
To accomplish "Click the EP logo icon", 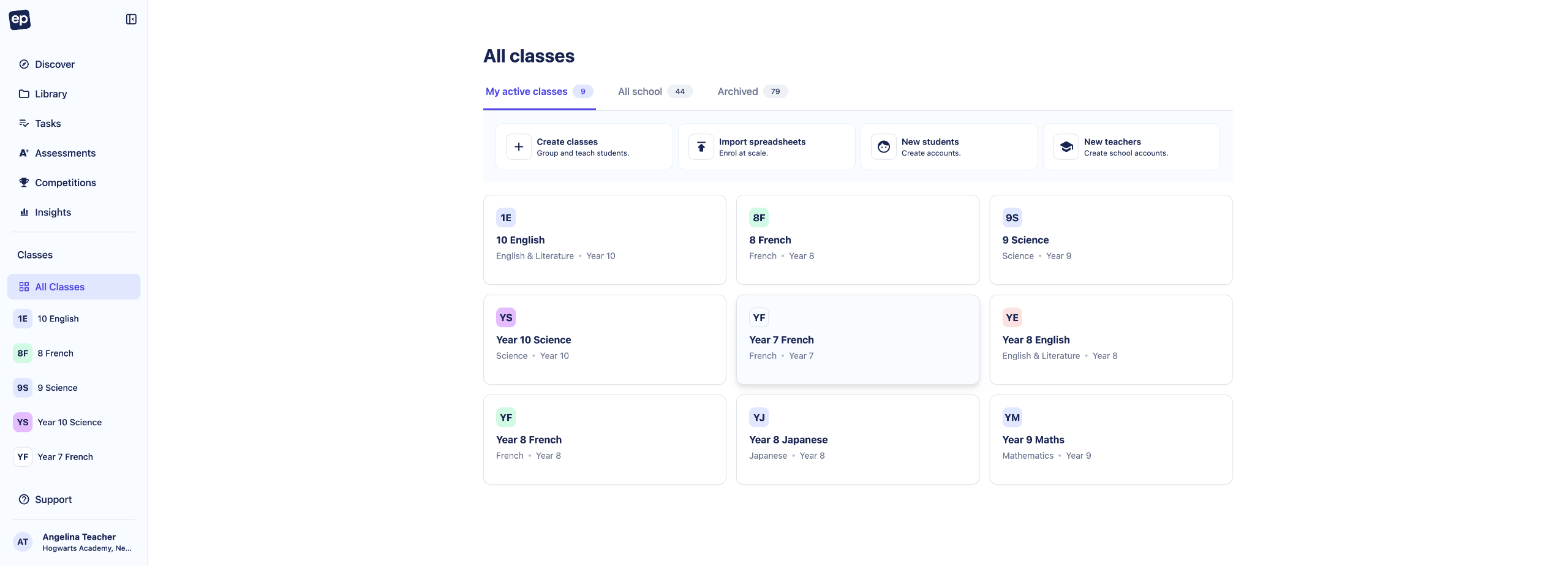I will [20, 20].
